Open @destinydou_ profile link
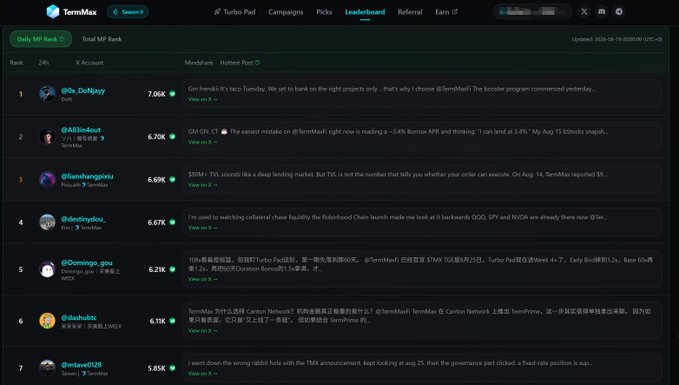 click(x=83, y=219)
